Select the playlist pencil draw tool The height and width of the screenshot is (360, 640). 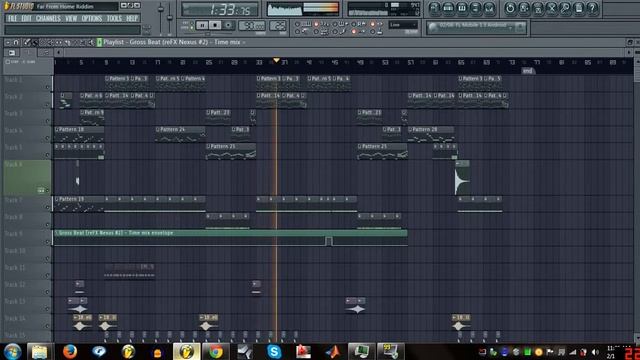point(27,42)
